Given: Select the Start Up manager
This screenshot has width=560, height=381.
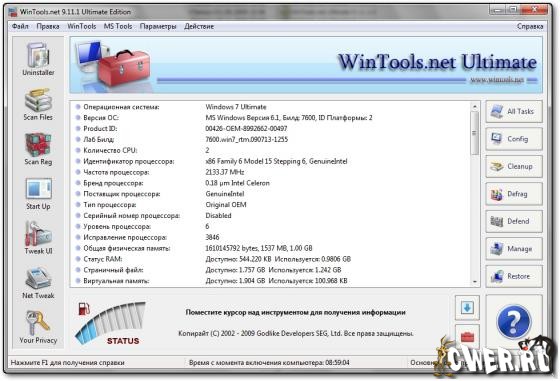Looking at the screenshot, I should point(38,194).
